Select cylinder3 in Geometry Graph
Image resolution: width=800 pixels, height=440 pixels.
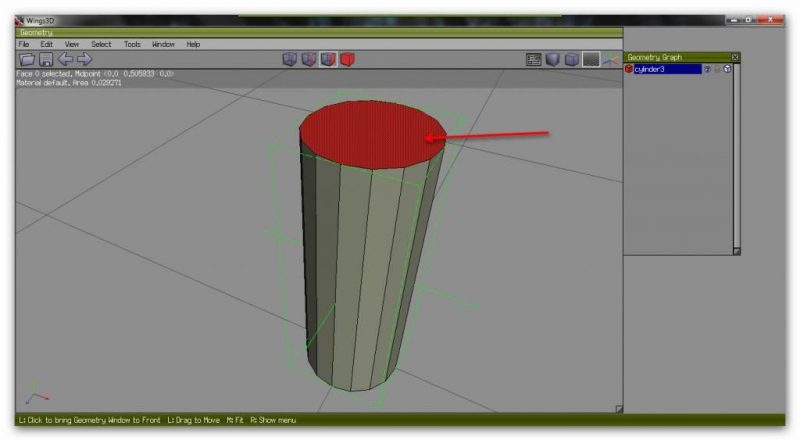pos(665,69)
